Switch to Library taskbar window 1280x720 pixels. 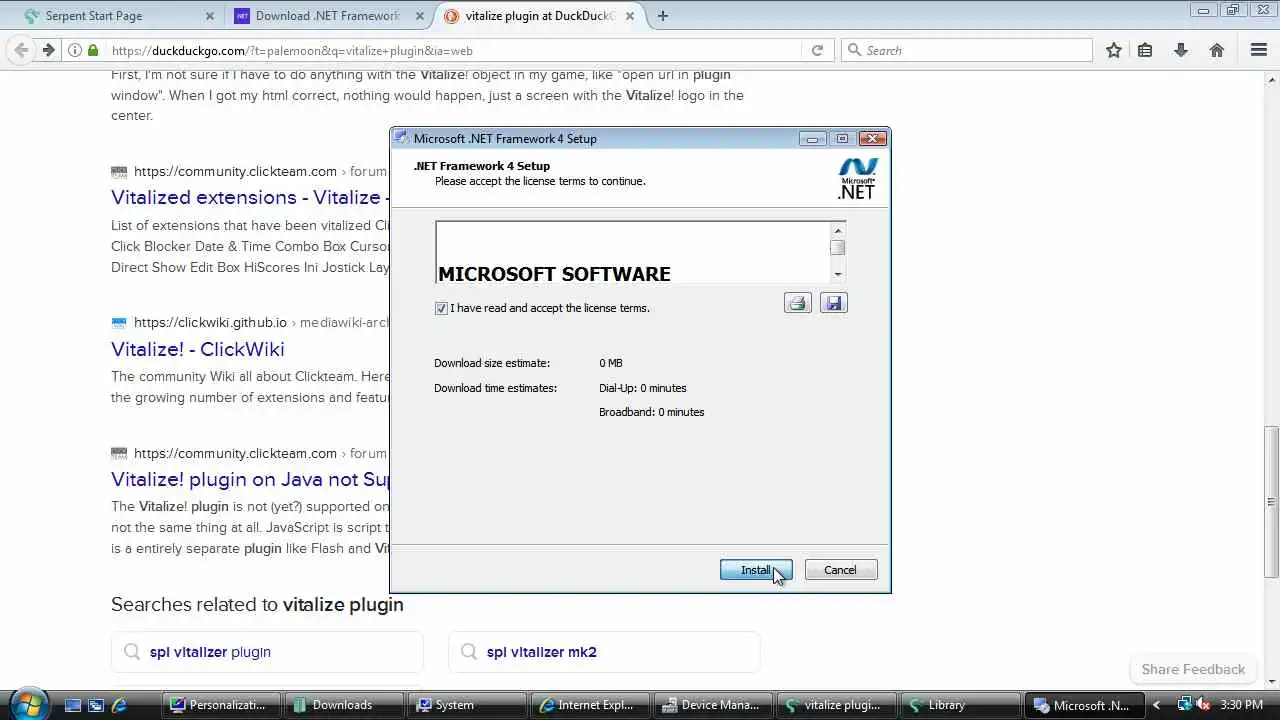[x=960, y=705]
